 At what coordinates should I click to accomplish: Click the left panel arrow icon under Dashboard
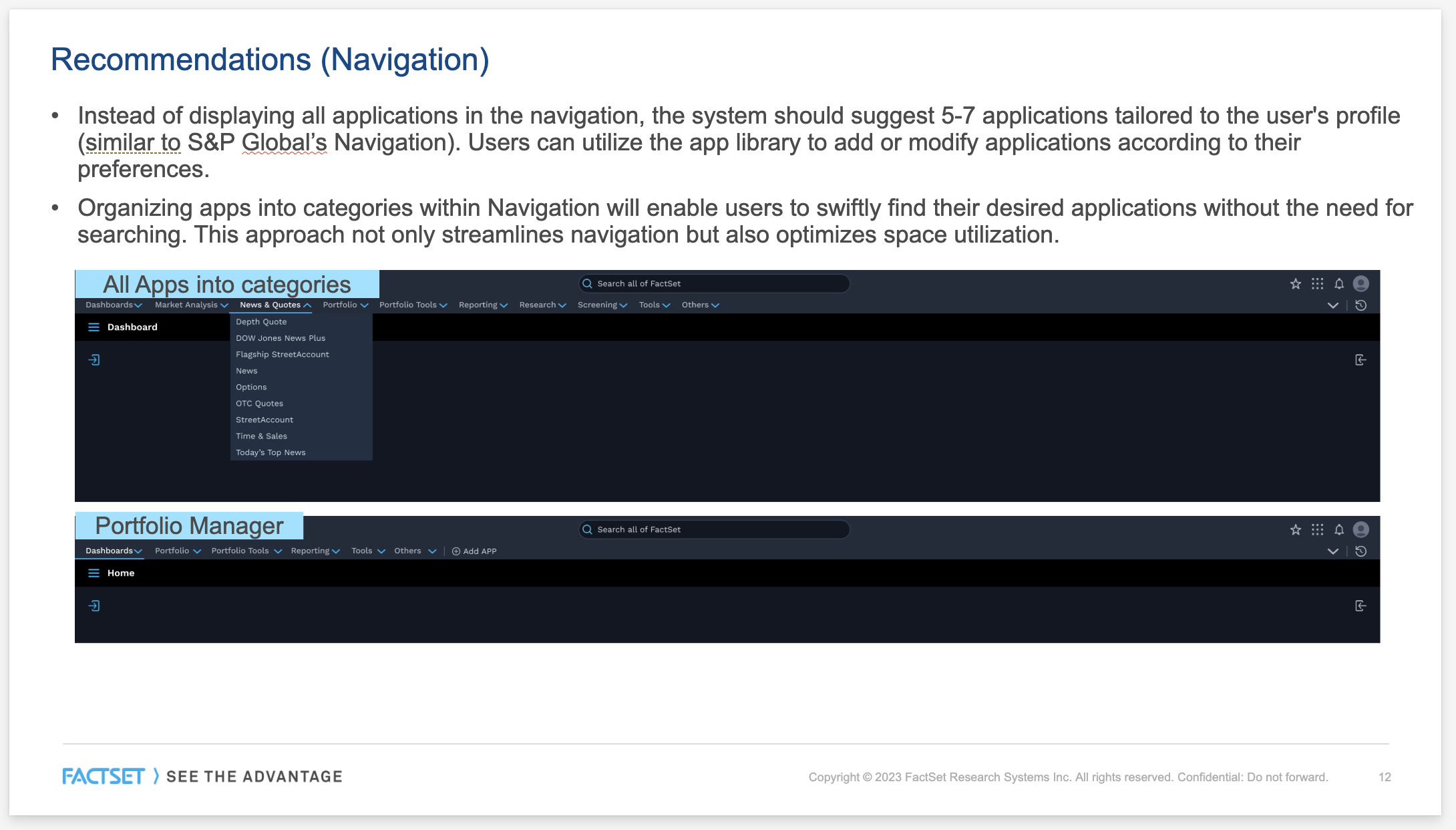[94, 360]
